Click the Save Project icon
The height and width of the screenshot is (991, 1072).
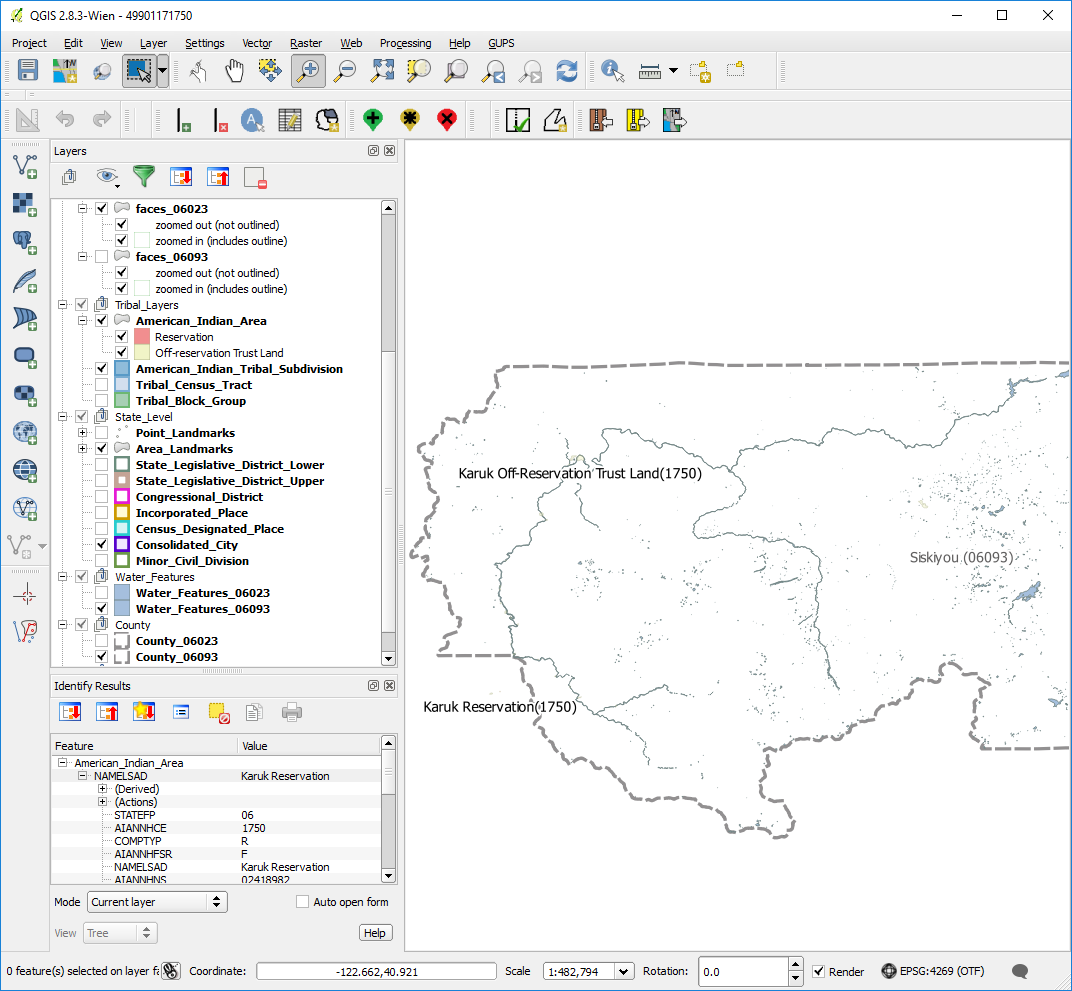point(27,71)
